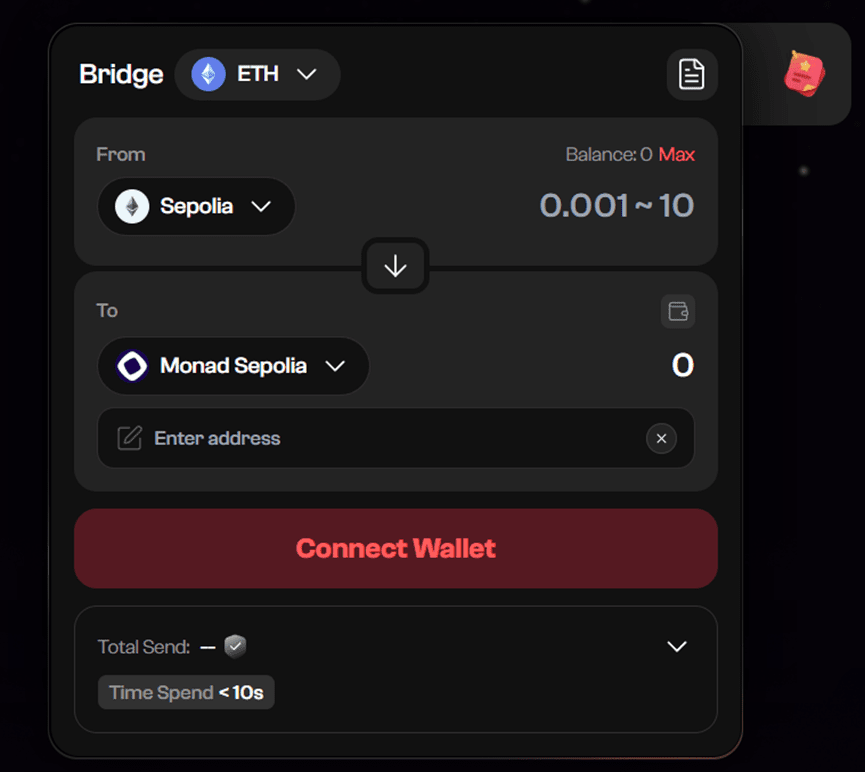The height and width of the screenshot is (772, 865).
Task: Click the red envelope rewards icon
Action: 804,74
